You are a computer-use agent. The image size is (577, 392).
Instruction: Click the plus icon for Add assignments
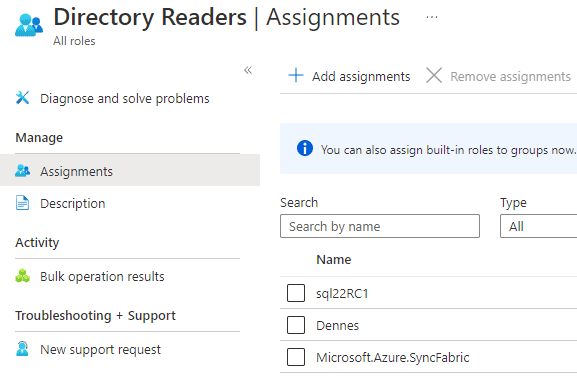(x=296, y=75)
